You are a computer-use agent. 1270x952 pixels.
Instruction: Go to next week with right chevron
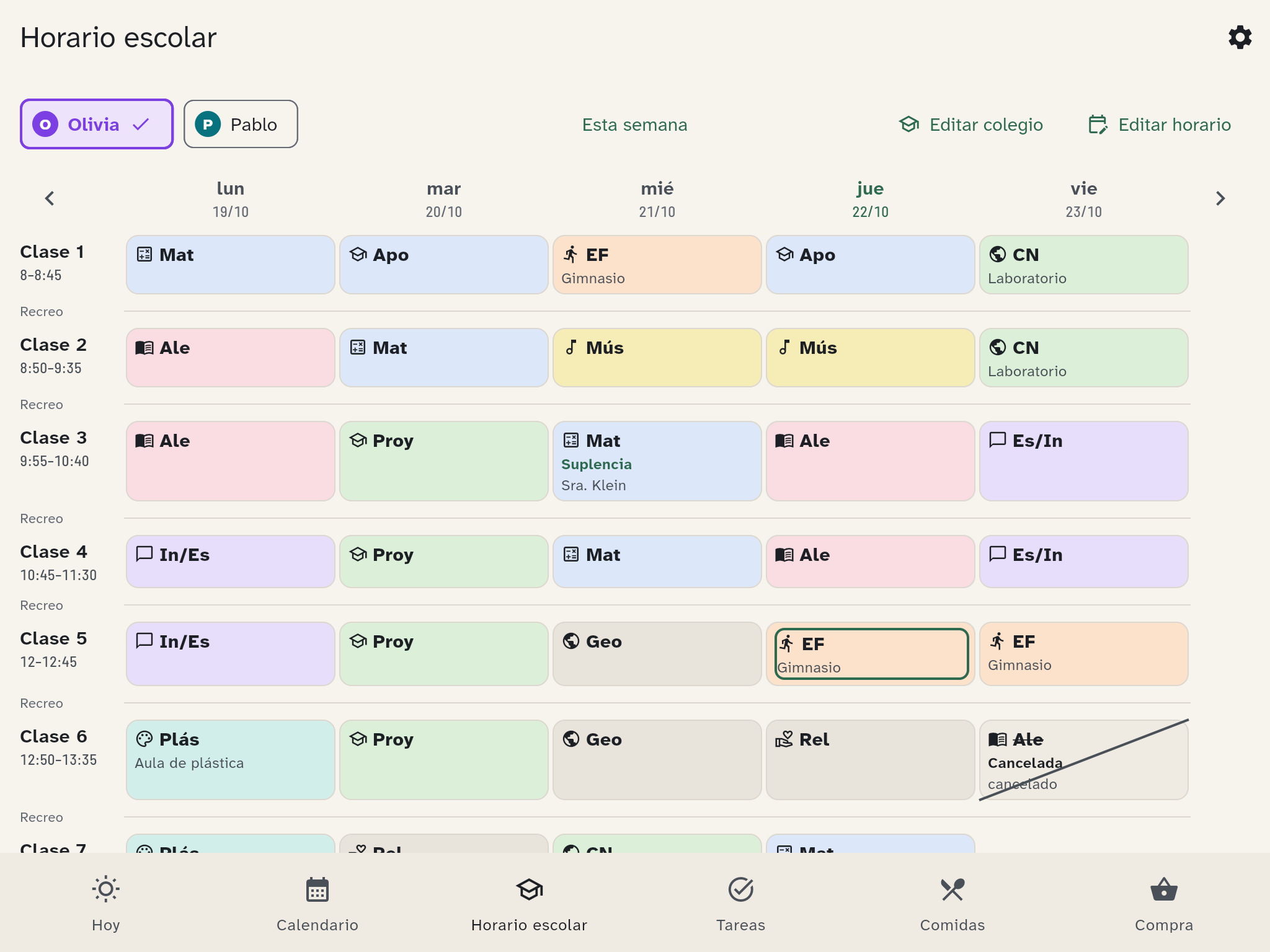click(x=1220, y=198)
